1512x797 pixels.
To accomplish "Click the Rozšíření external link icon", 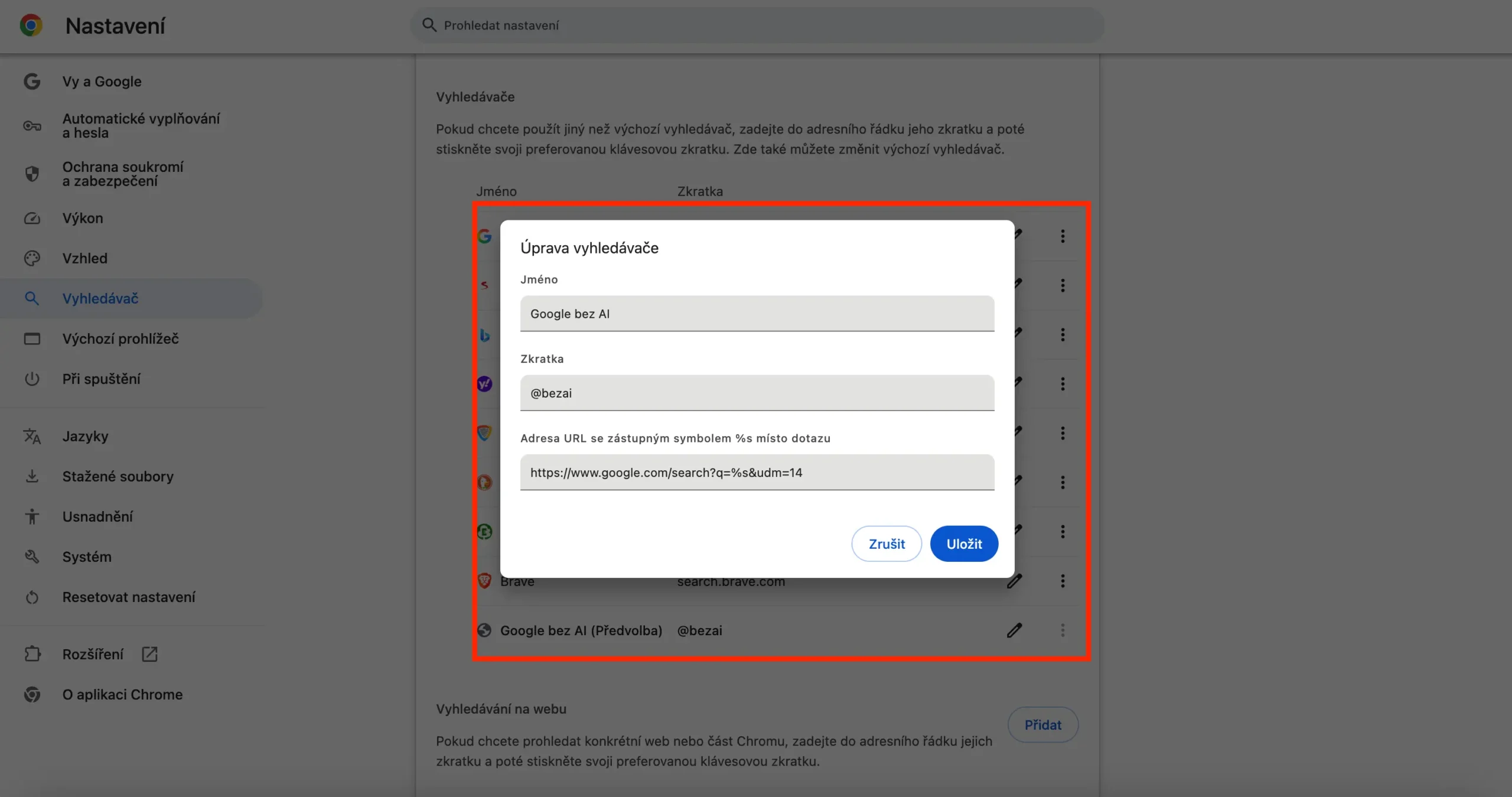I will pyautogui.click(x=149, y=654).
